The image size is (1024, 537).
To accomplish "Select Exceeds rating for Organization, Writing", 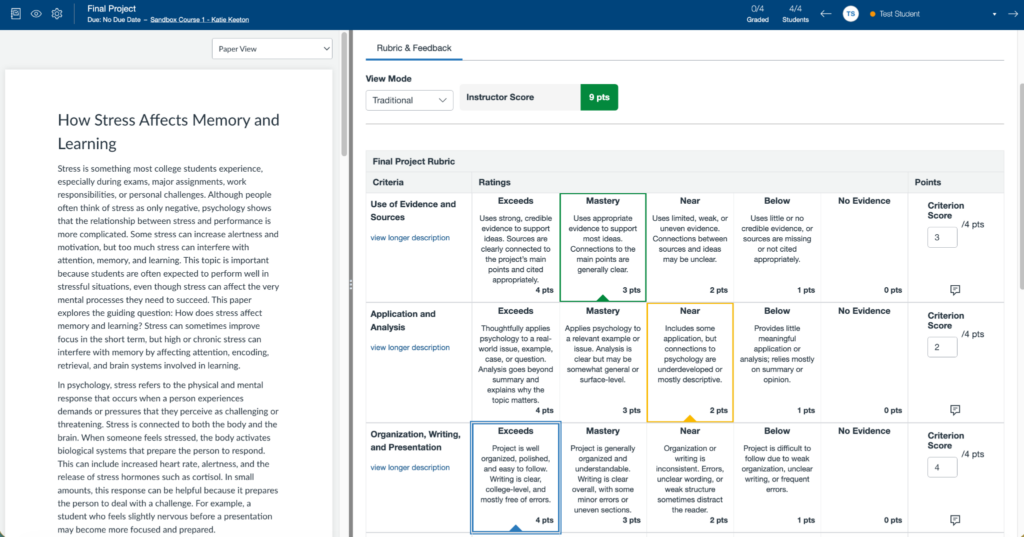I will click(515, 478).
